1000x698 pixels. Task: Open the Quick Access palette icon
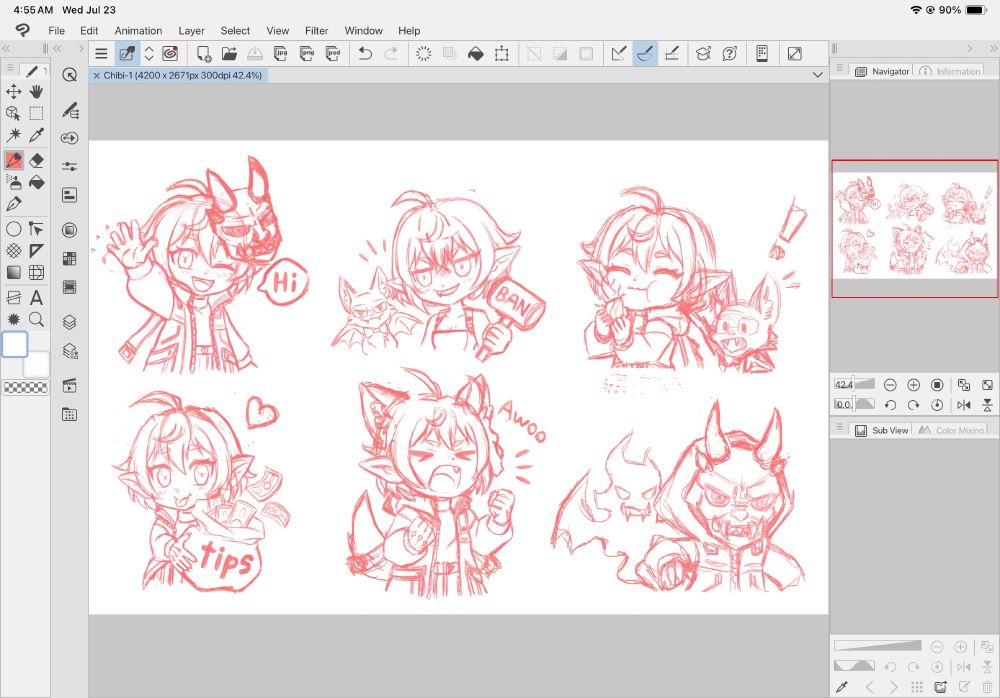70,75
